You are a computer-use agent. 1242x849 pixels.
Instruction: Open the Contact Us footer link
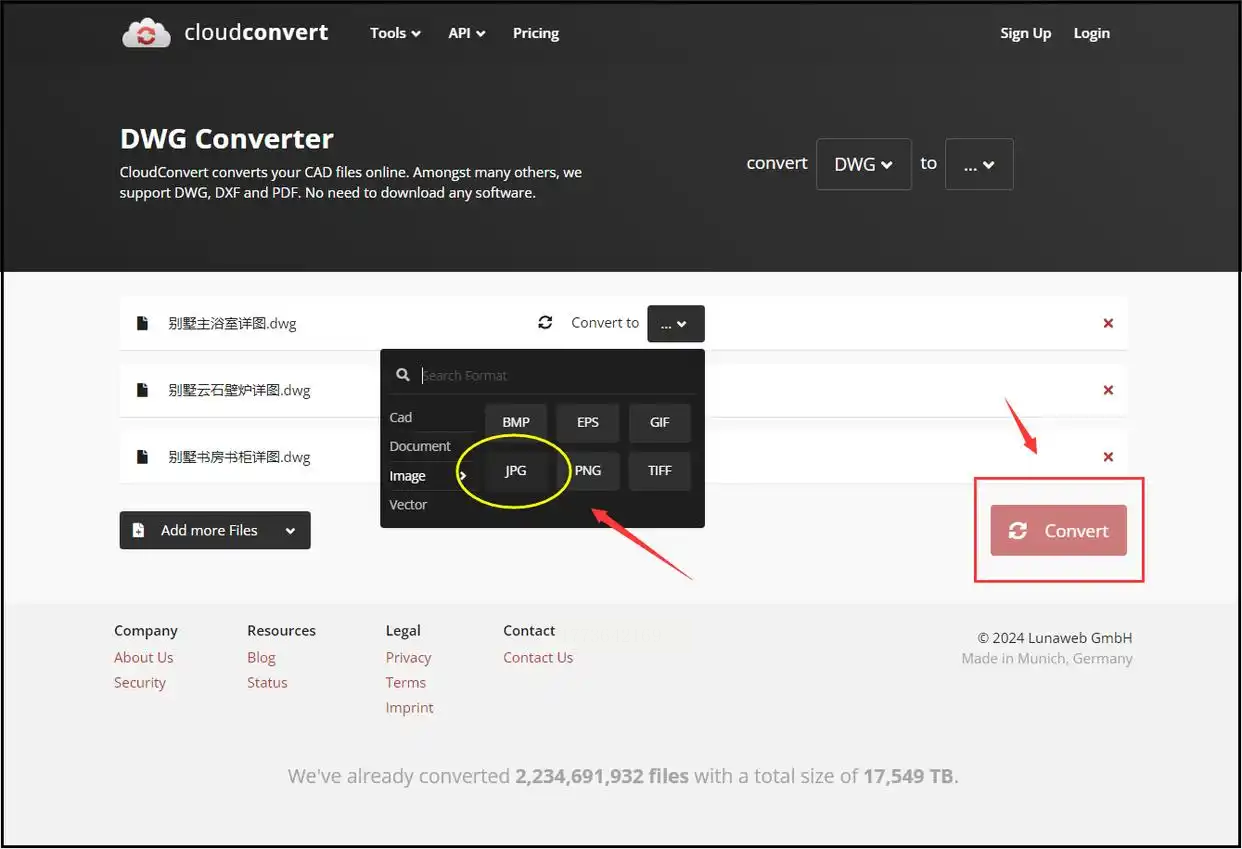click(538, 657)
